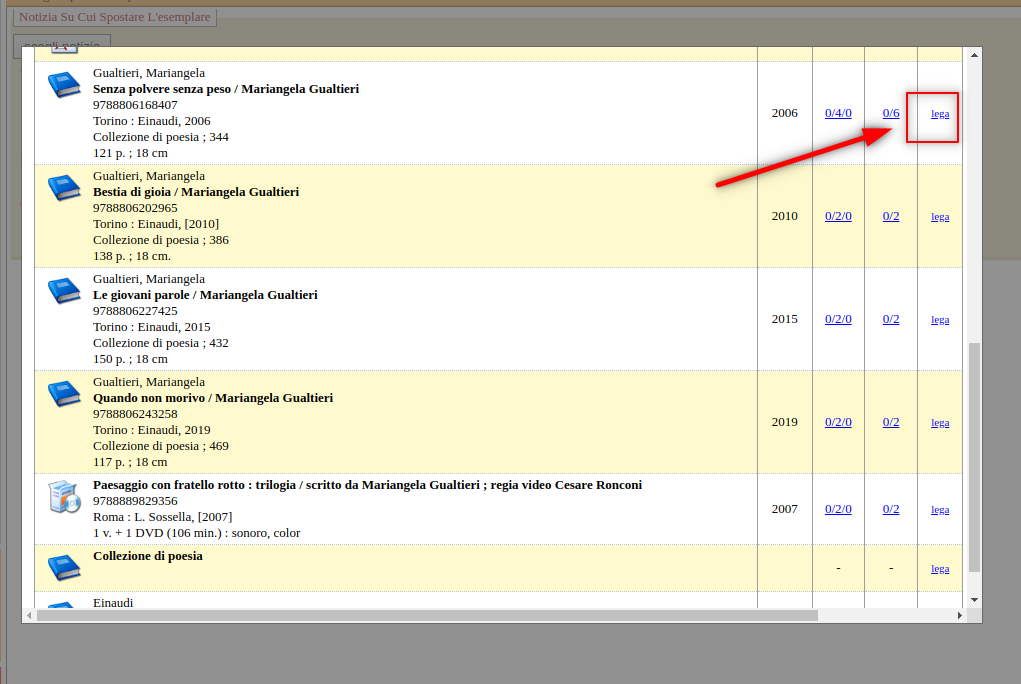Click 0/2 link for Le giovani parole
Image resolution: width=1021 pixels, height=684 pixels.
[891, 319]
